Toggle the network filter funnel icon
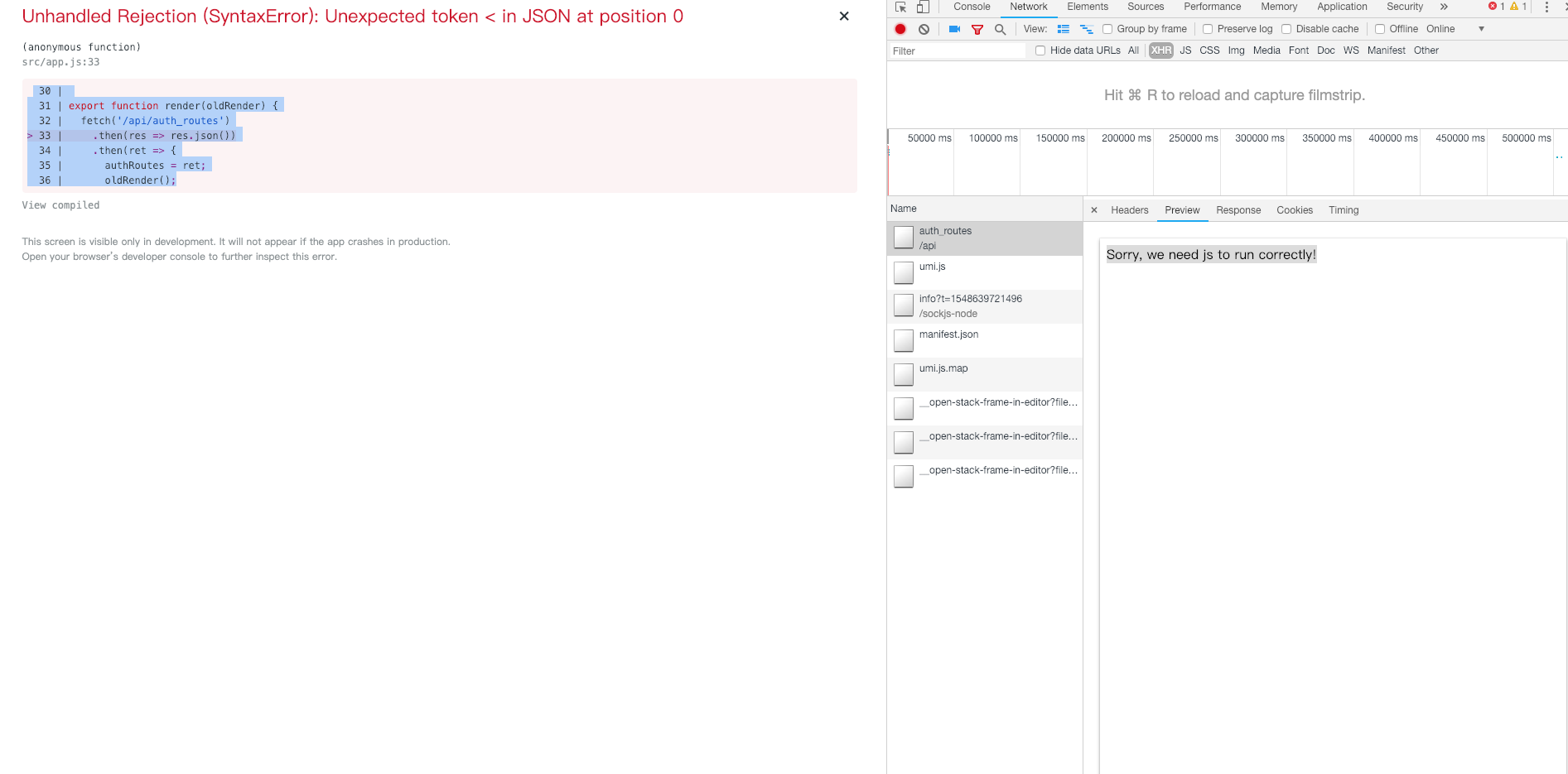This screenshot has width=1568, height=774. (977, 29)
